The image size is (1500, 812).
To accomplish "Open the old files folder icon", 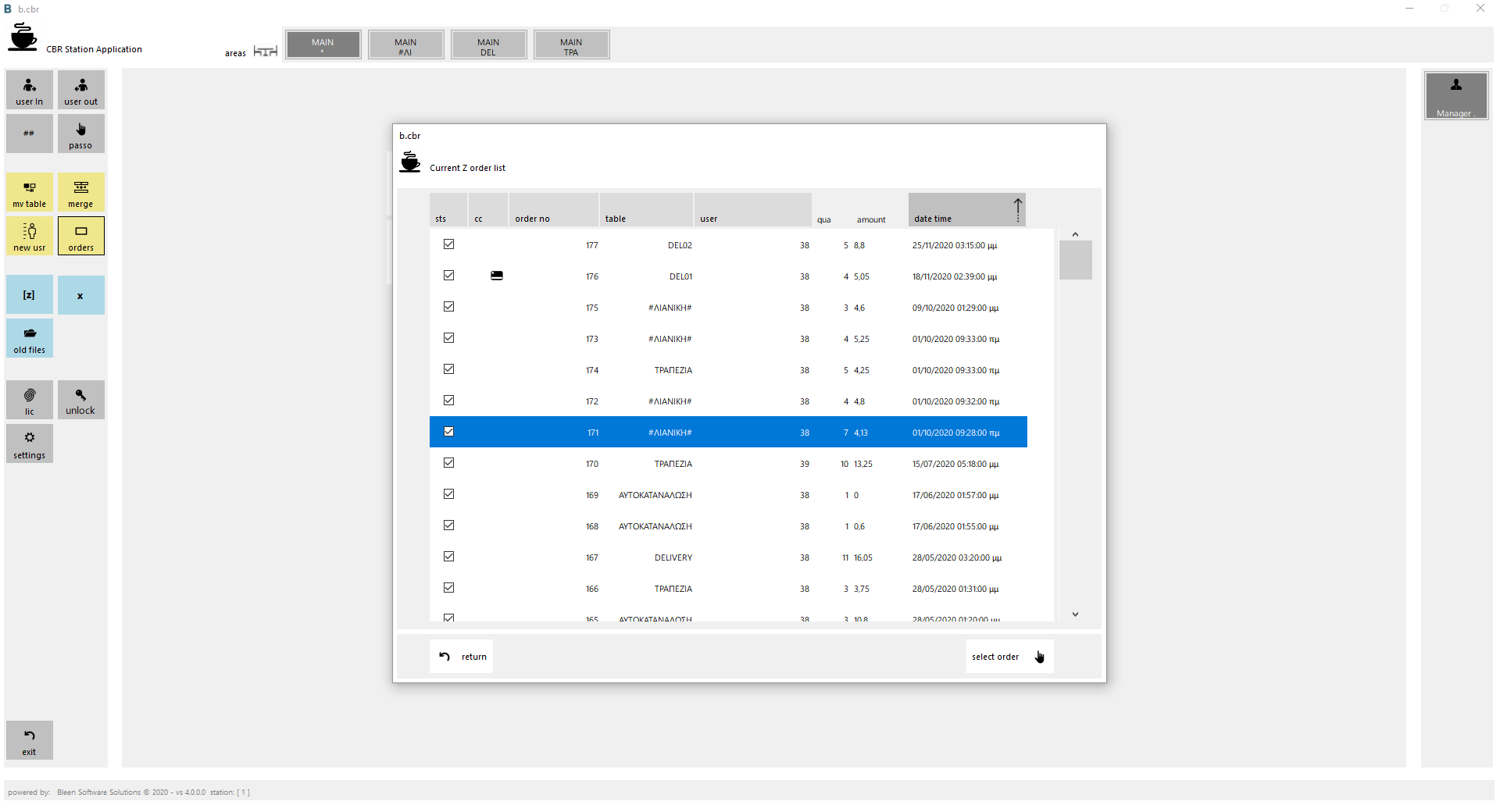I will 30,333.
